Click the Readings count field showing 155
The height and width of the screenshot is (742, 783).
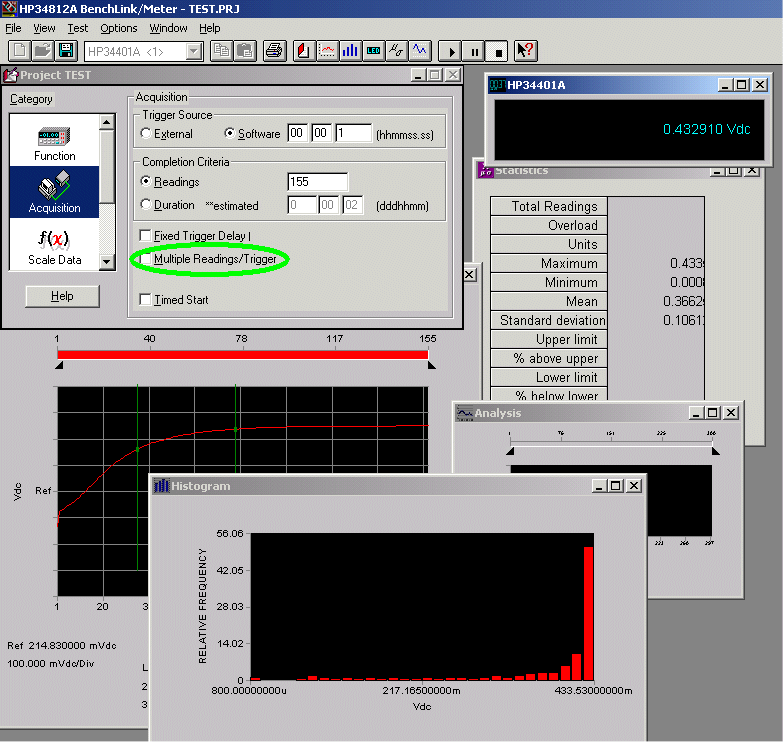coord(318,182)
